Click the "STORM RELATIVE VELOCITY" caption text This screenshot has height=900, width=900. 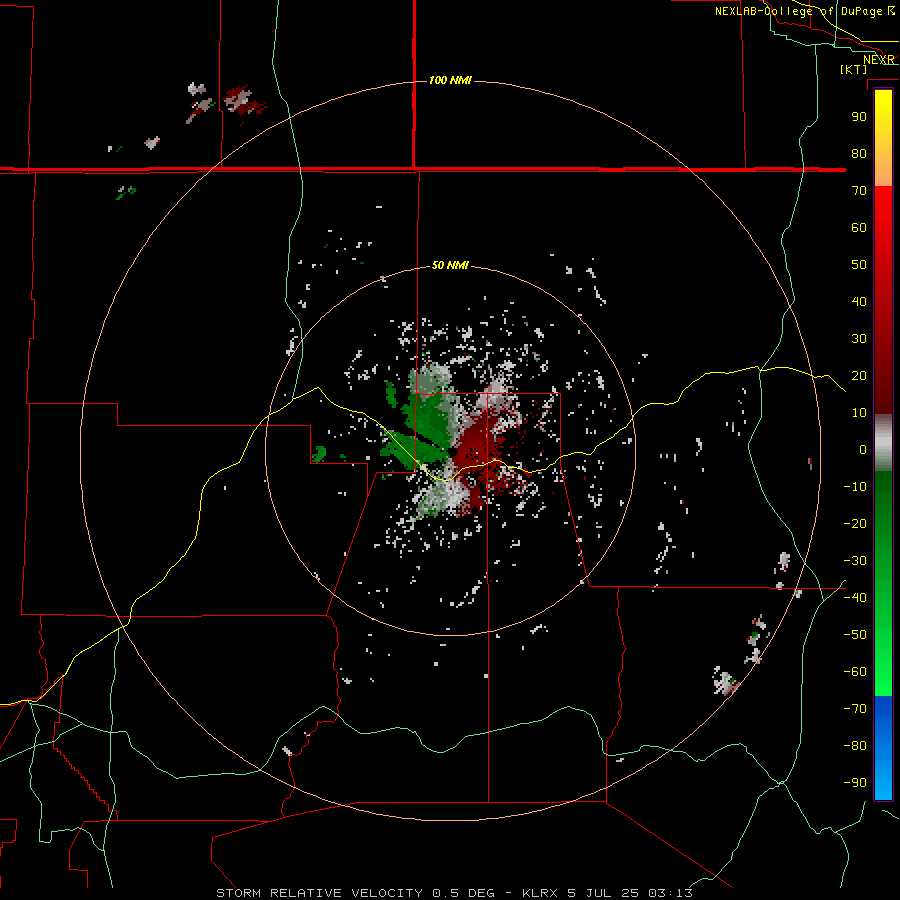click(319, 893)
